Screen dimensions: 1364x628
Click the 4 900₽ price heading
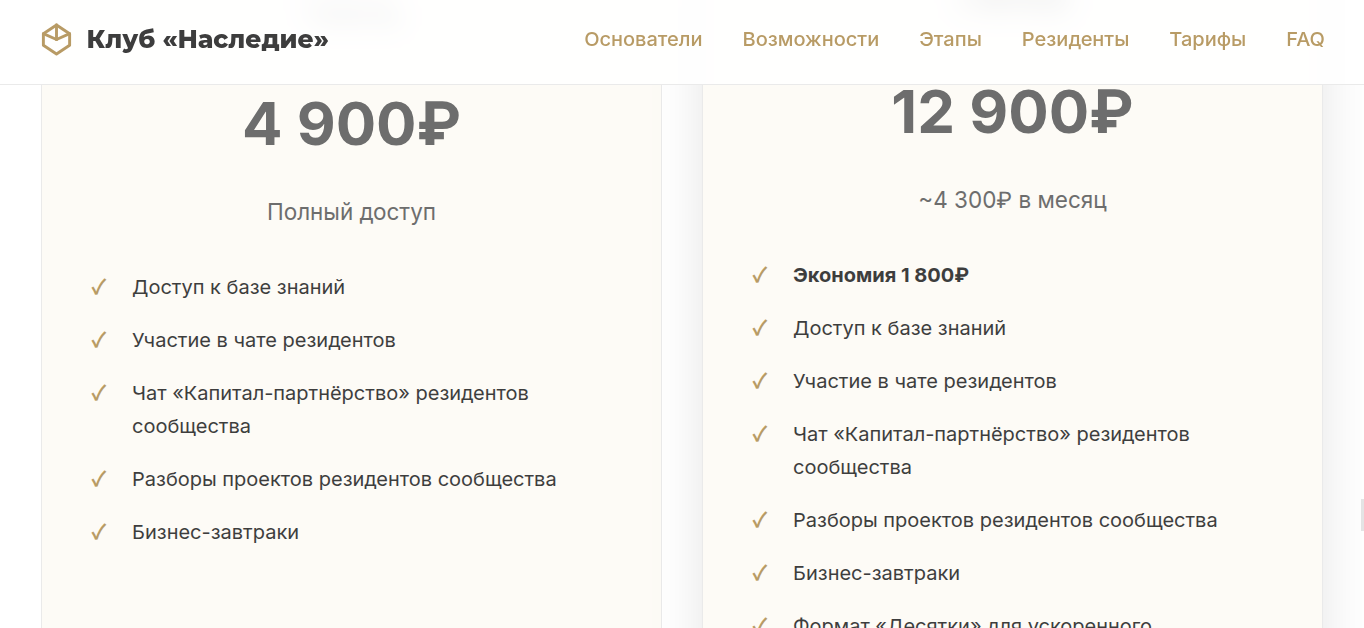point(351,125)
